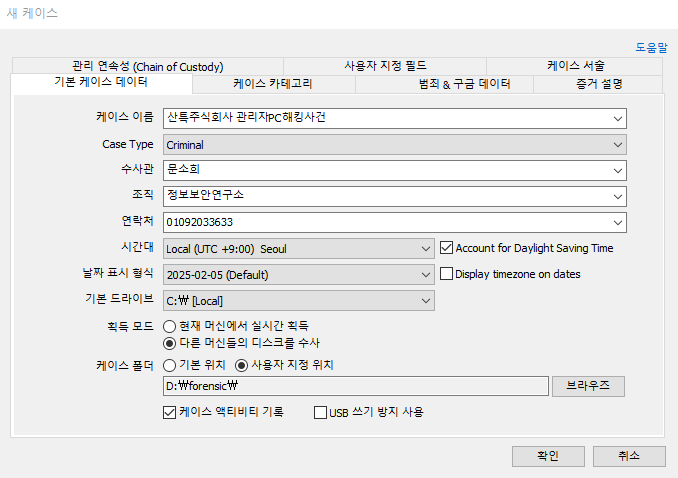Select 현재 머신에서 실시간 획득 radio option
678x478 pixels.
tap(170, 326)
